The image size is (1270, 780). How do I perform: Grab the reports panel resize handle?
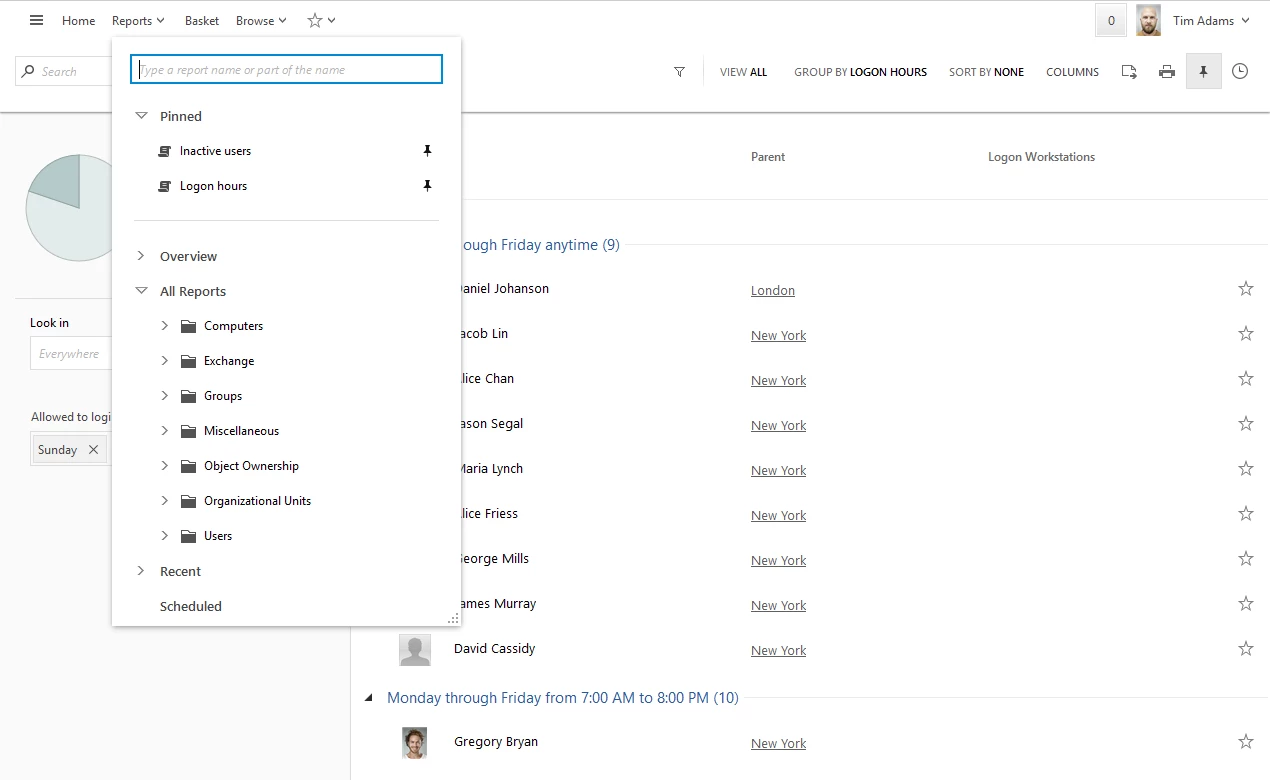point(453,619)
